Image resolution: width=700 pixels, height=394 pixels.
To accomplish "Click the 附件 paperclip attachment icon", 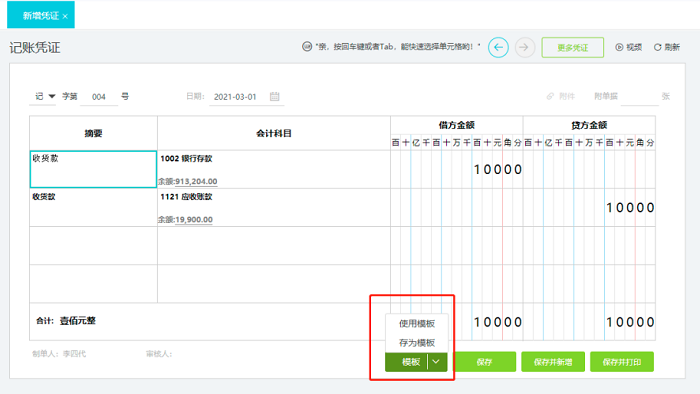I will click(550, 96).
